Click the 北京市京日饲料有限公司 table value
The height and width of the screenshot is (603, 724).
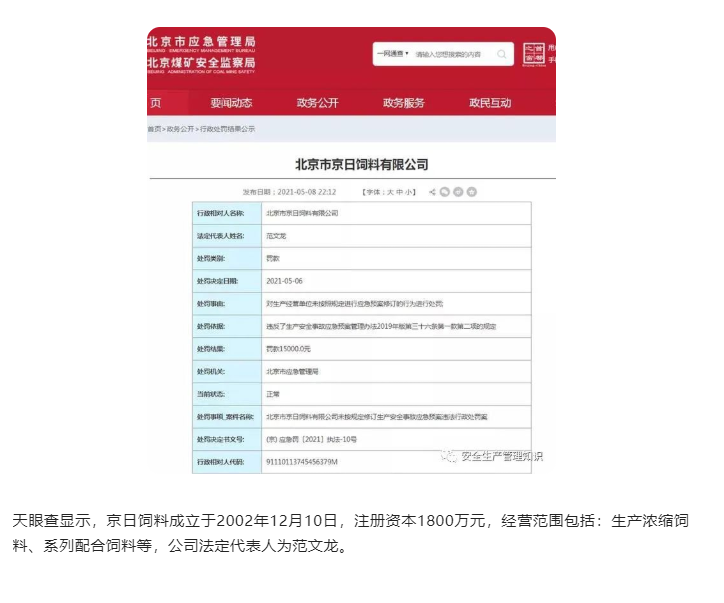(x=302, y=213)
